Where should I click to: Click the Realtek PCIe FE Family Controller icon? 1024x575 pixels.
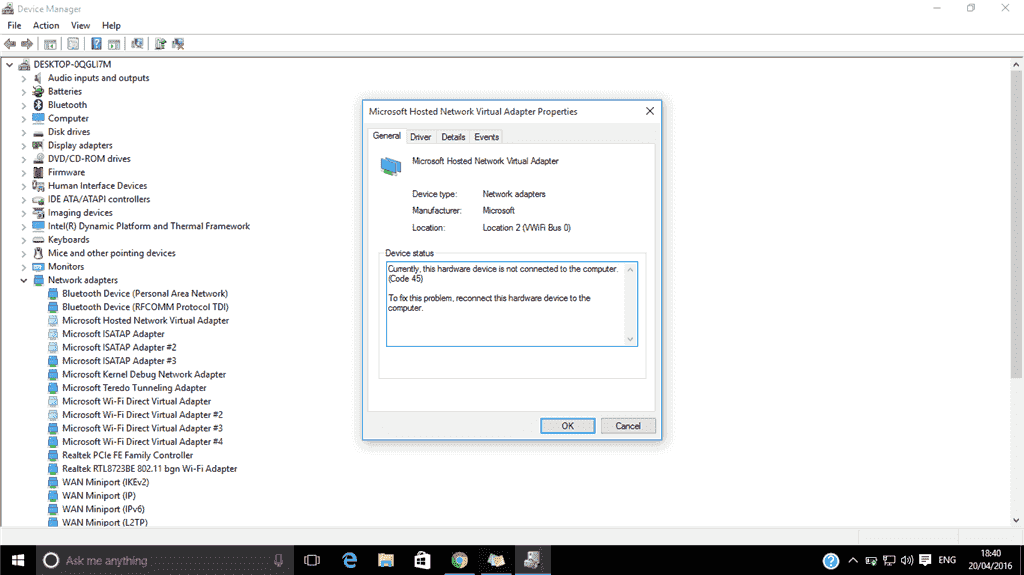[x=53, y=455]
